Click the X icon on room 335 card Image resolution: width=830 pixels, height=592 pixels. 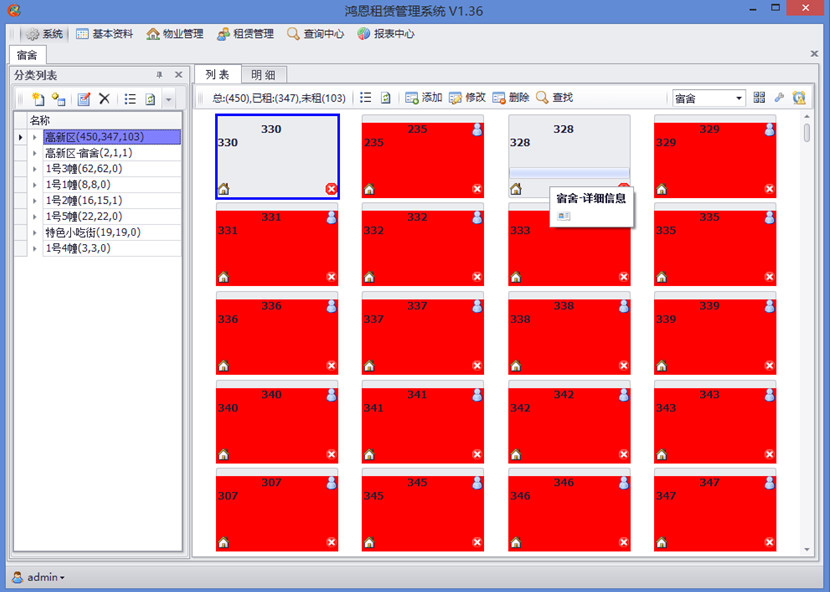[x=770, y=277]
